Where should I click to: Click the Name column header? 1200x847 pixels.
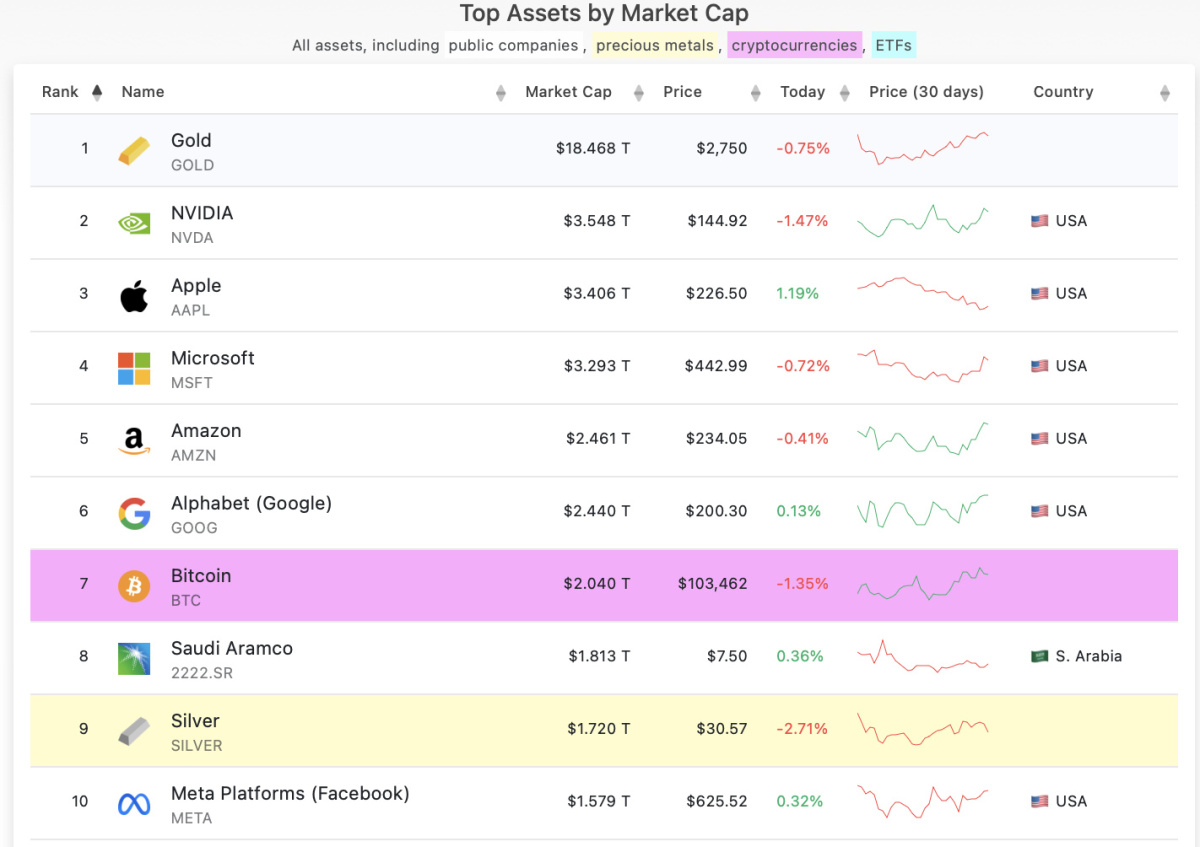pyautogui.click(x=143, y=92)
